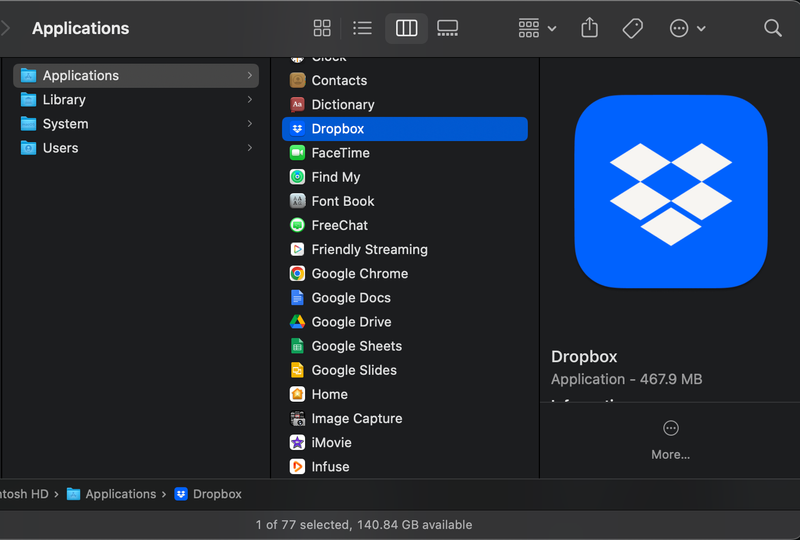Switch to icon grid view
The width and height of the screenshot is (800, 540).
[322, 29]
